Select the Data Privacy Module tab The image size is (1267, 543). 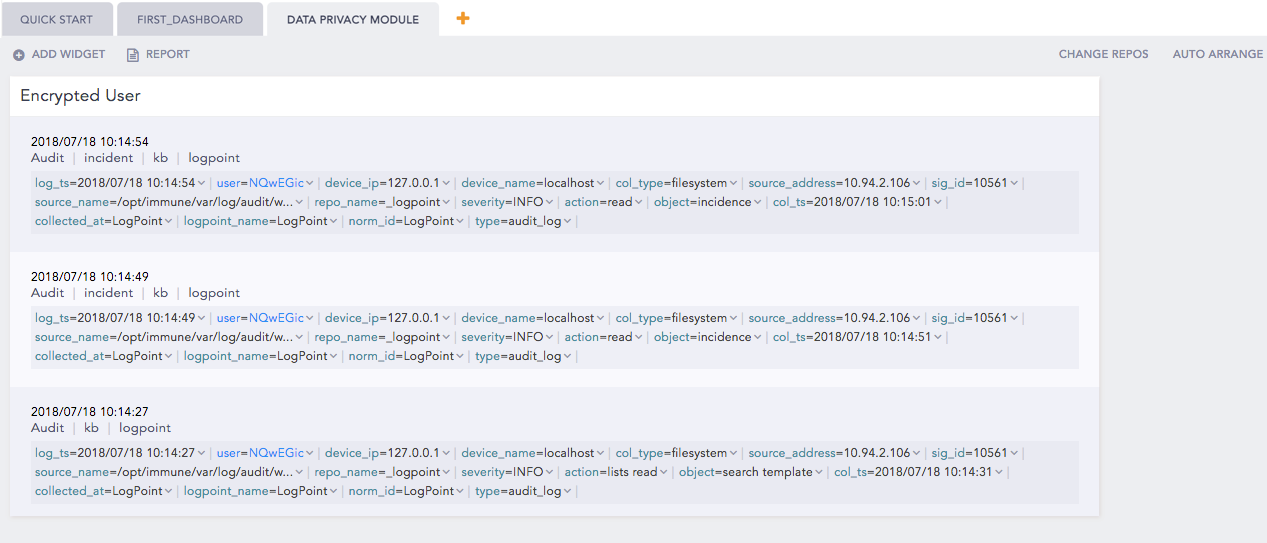pos(352,19)
